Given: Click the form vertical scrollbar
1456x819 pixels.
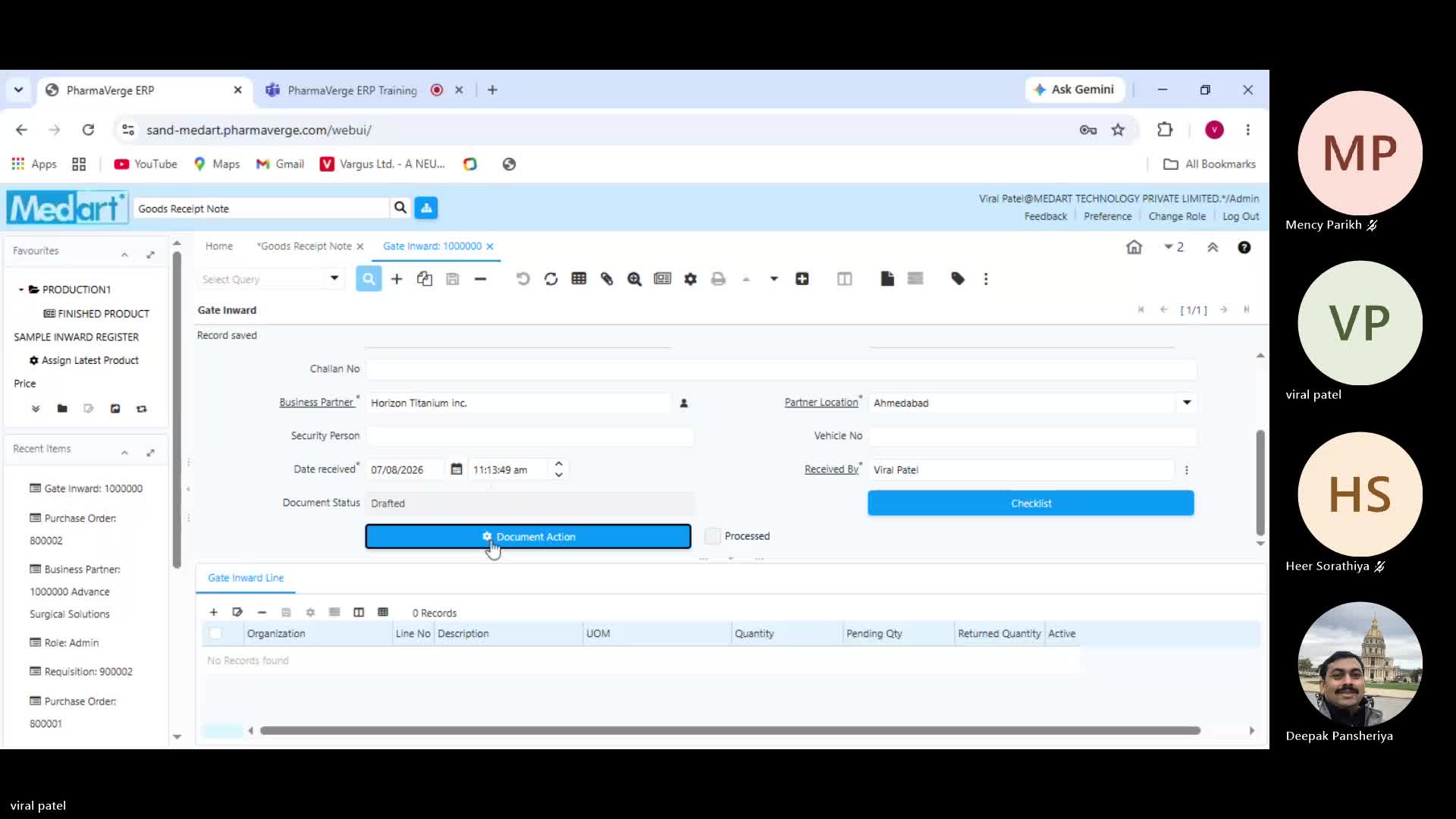Looking at the screenshot, I should pyautogui.click(x=1260, y=482).
